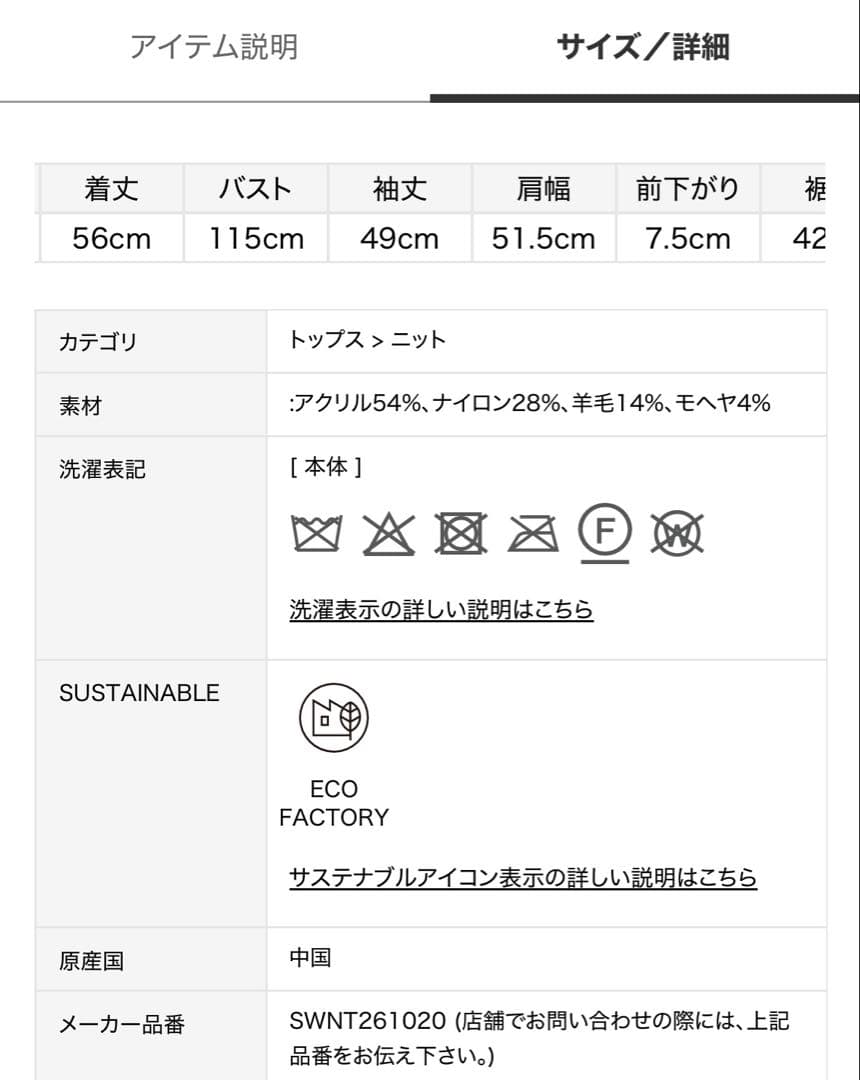
Task: Click the 前下がり 7.5cm cell
Action: pos(687,239)
